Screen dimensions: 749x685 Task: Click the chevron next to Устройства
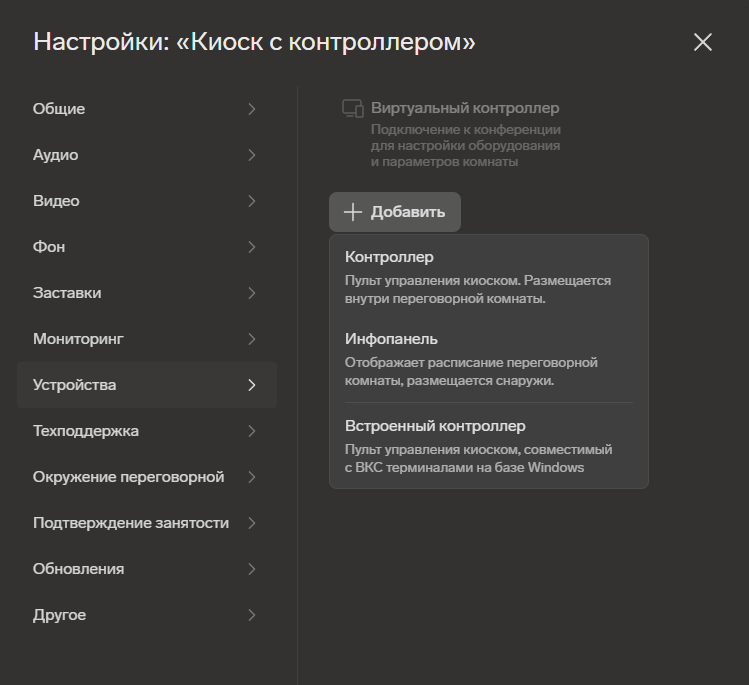[x=251, y=385]
